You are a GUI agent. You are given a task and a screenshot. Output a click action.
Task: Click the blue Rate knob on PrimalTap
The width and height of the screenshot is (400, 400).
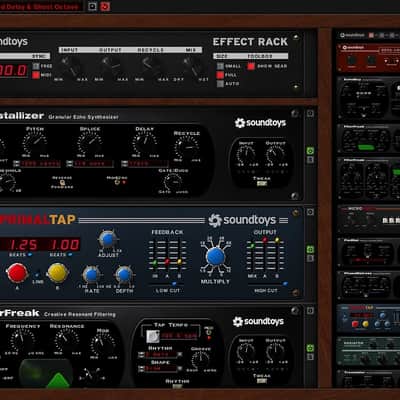(x=91, y=275)
